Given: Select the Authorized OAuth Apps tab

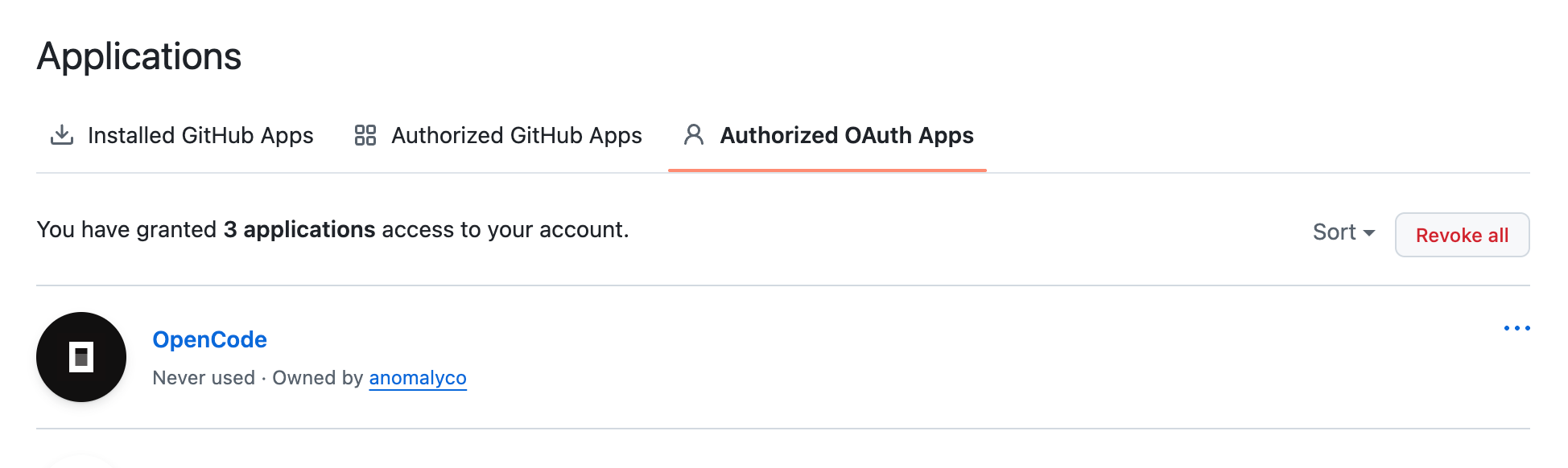Looking at the screenshot, I should [x=846, y=135].
